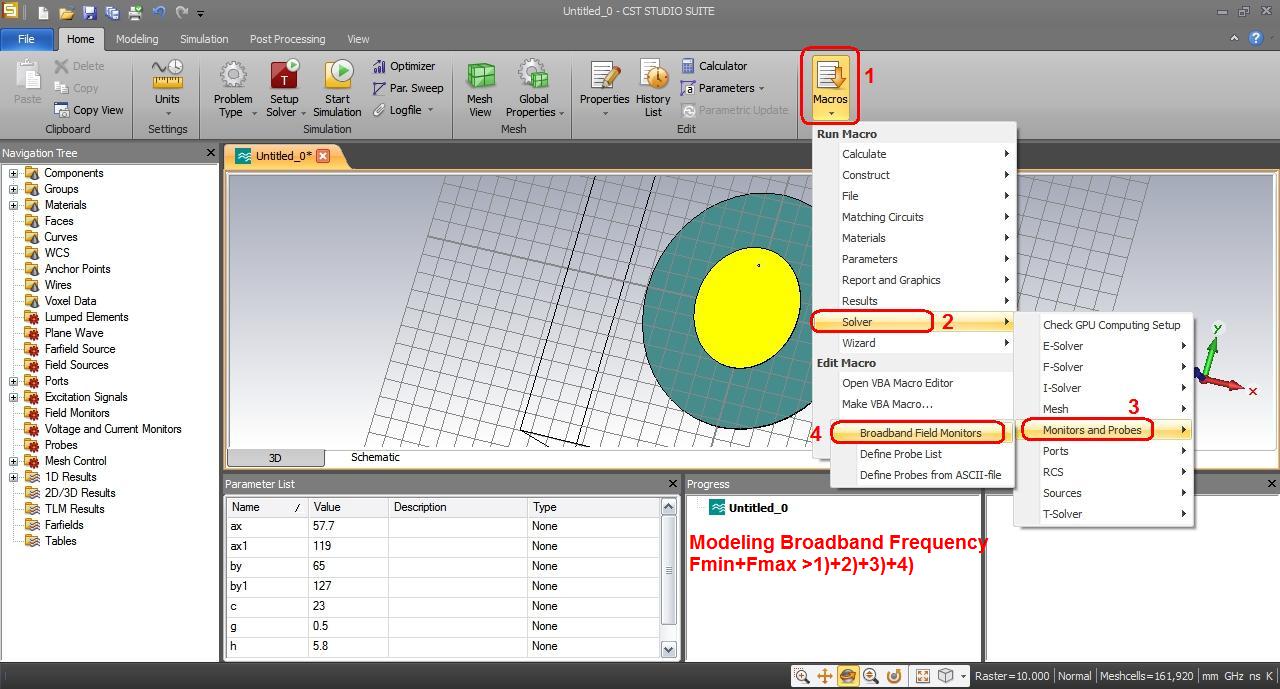Select the rotate view tool in status bar

[x=848, y=676]
